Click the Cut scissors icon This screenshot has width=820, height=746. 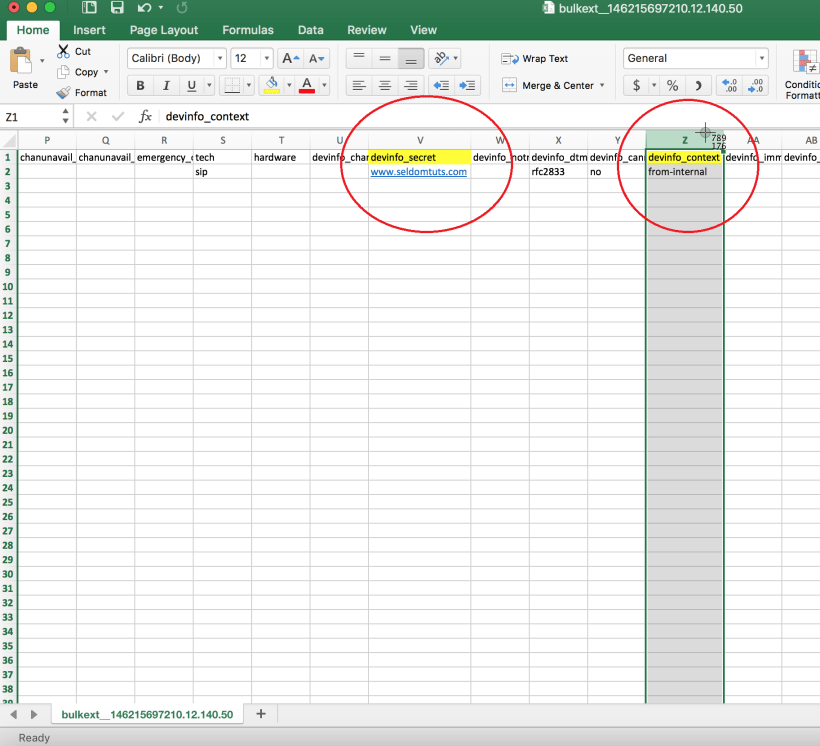point(63,51)
